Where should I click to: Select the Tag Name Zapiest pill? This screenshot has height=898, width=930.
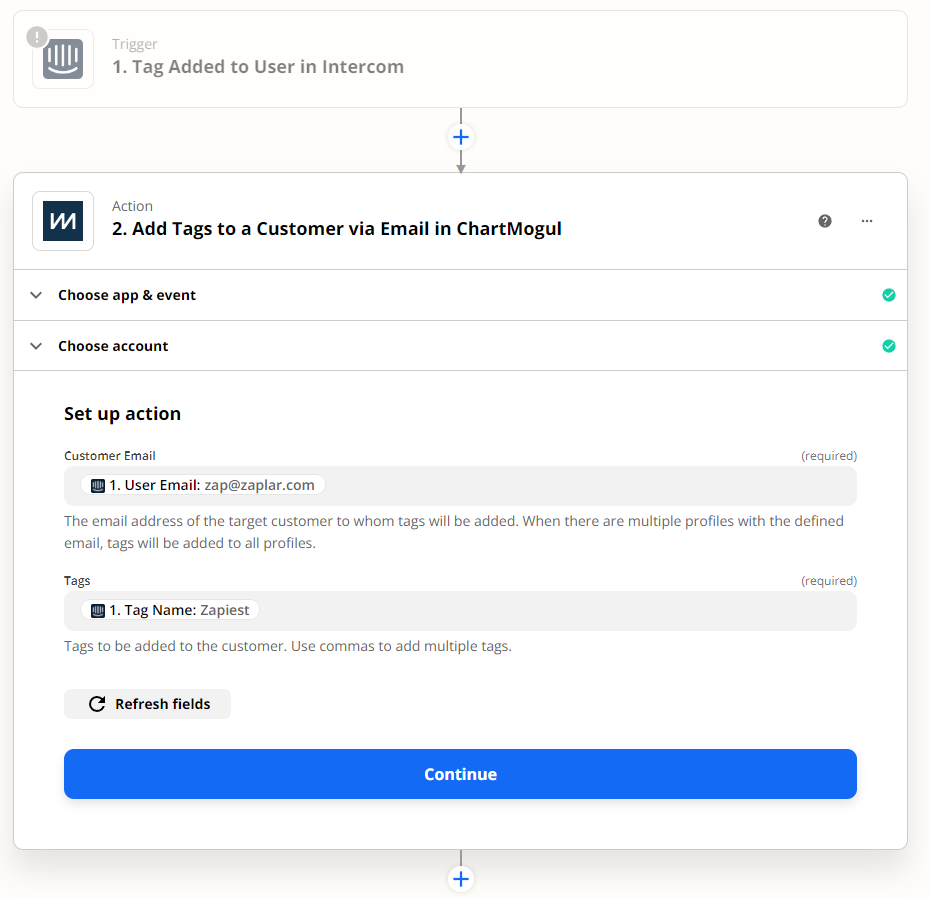click(170, 610)
